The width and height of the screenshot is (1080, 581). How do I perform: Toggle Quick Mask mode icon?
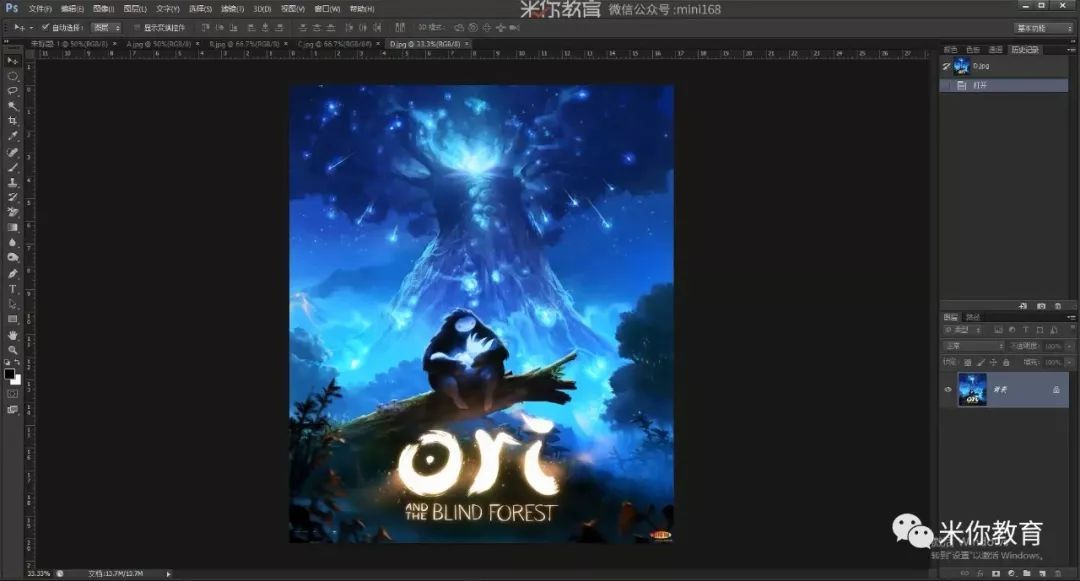pyautogui.click(x=12, y=394)
